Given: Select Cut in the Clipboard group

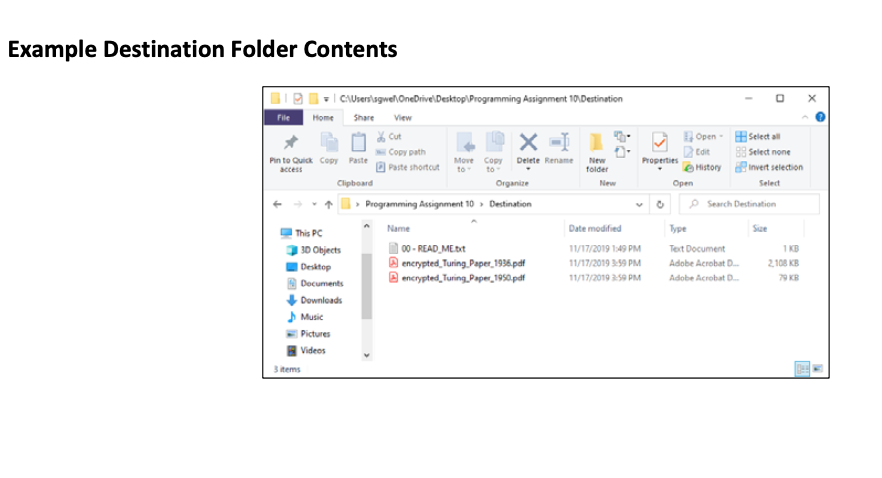Looking at the screenshot, I should point(389,137).
